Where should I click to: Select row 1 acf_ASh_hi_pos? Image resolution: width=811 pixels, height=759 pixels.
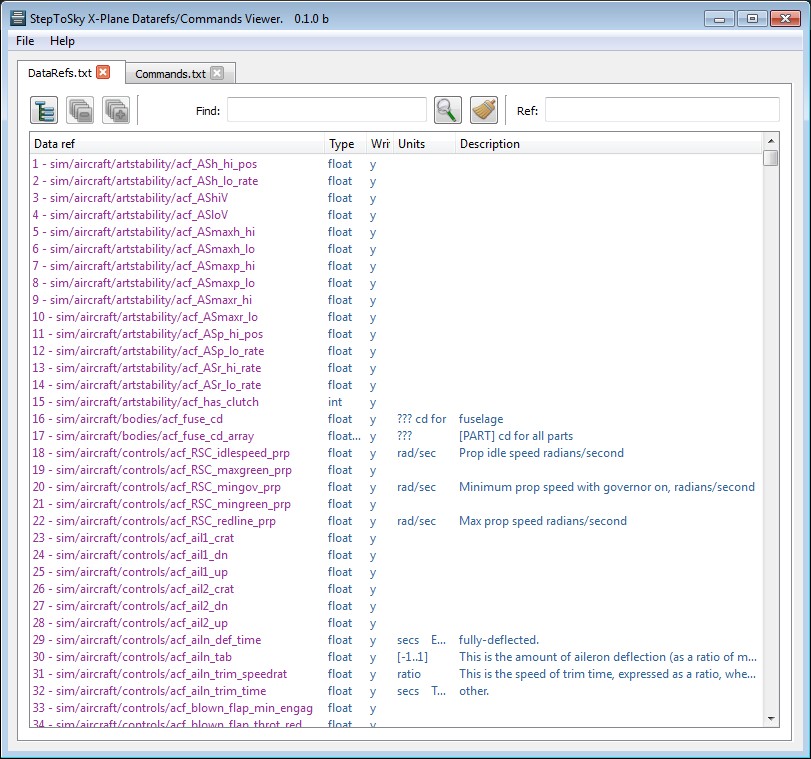396,164
